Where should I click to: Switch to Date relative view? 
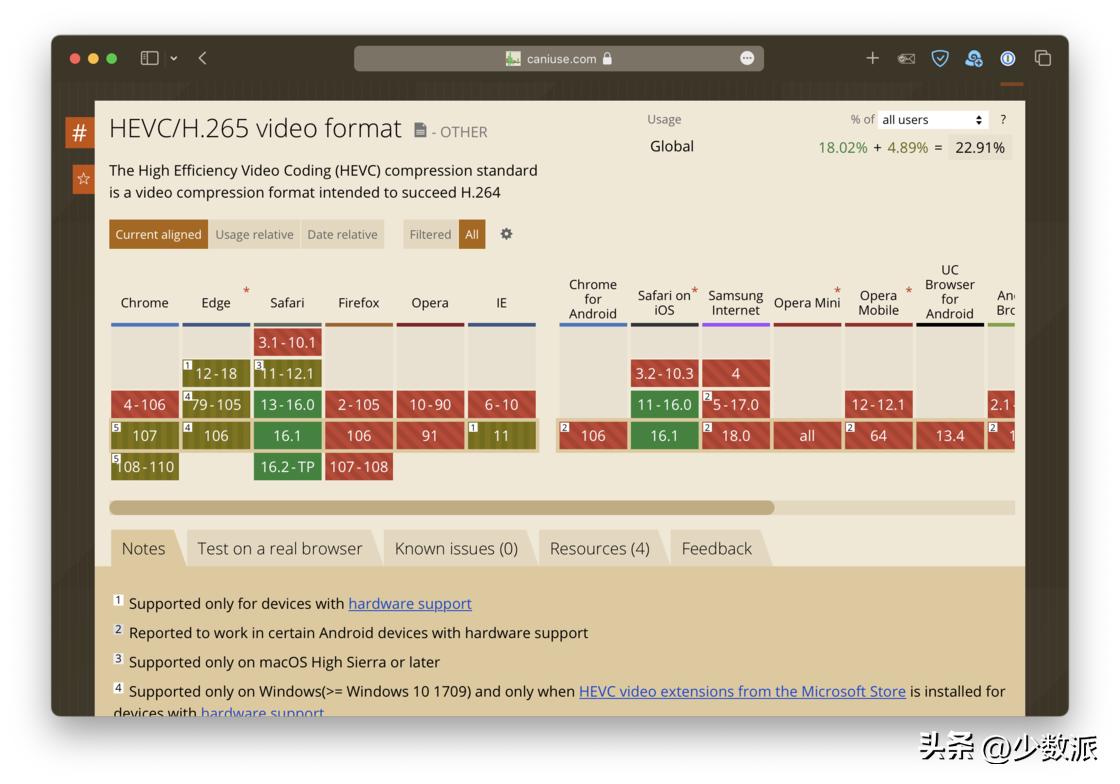[342, 234]
